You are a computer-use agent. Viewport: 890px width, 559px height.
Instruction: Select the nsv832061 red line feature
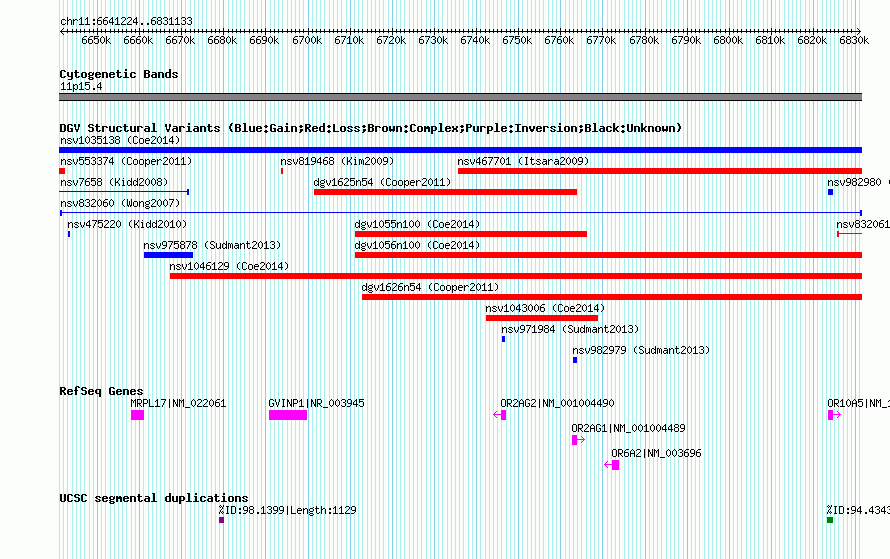click(849, 234)
